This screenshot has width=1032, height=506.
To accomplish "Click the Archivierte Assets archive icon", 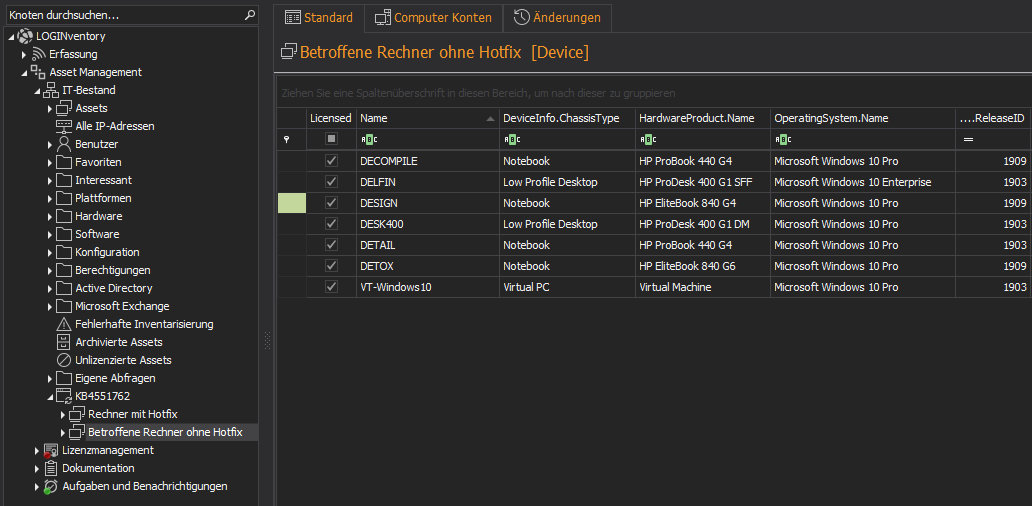I will pyautogui.click(x=64, y=342).
